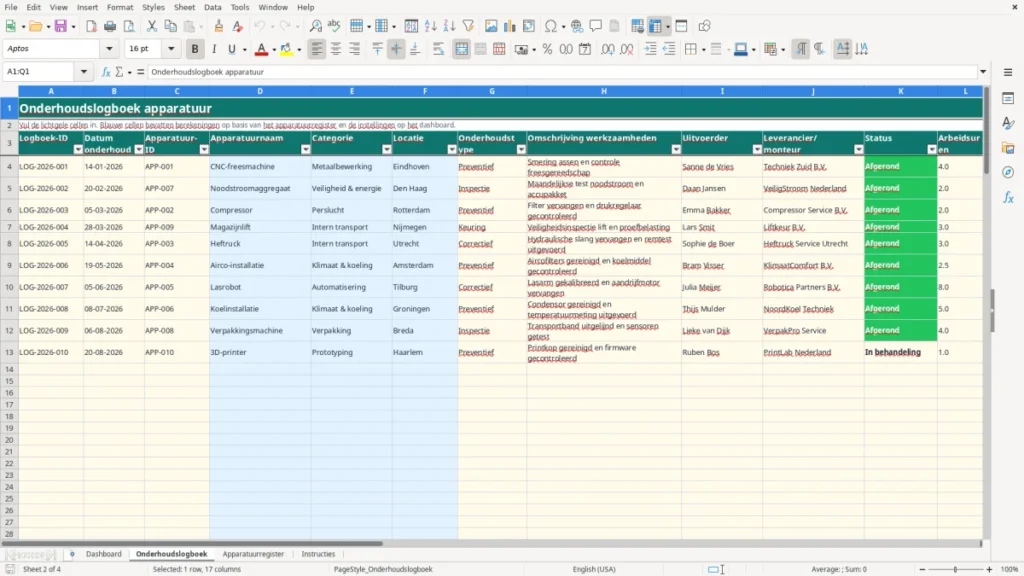Click the horizontal scrollbar thumb

[192, 543]
